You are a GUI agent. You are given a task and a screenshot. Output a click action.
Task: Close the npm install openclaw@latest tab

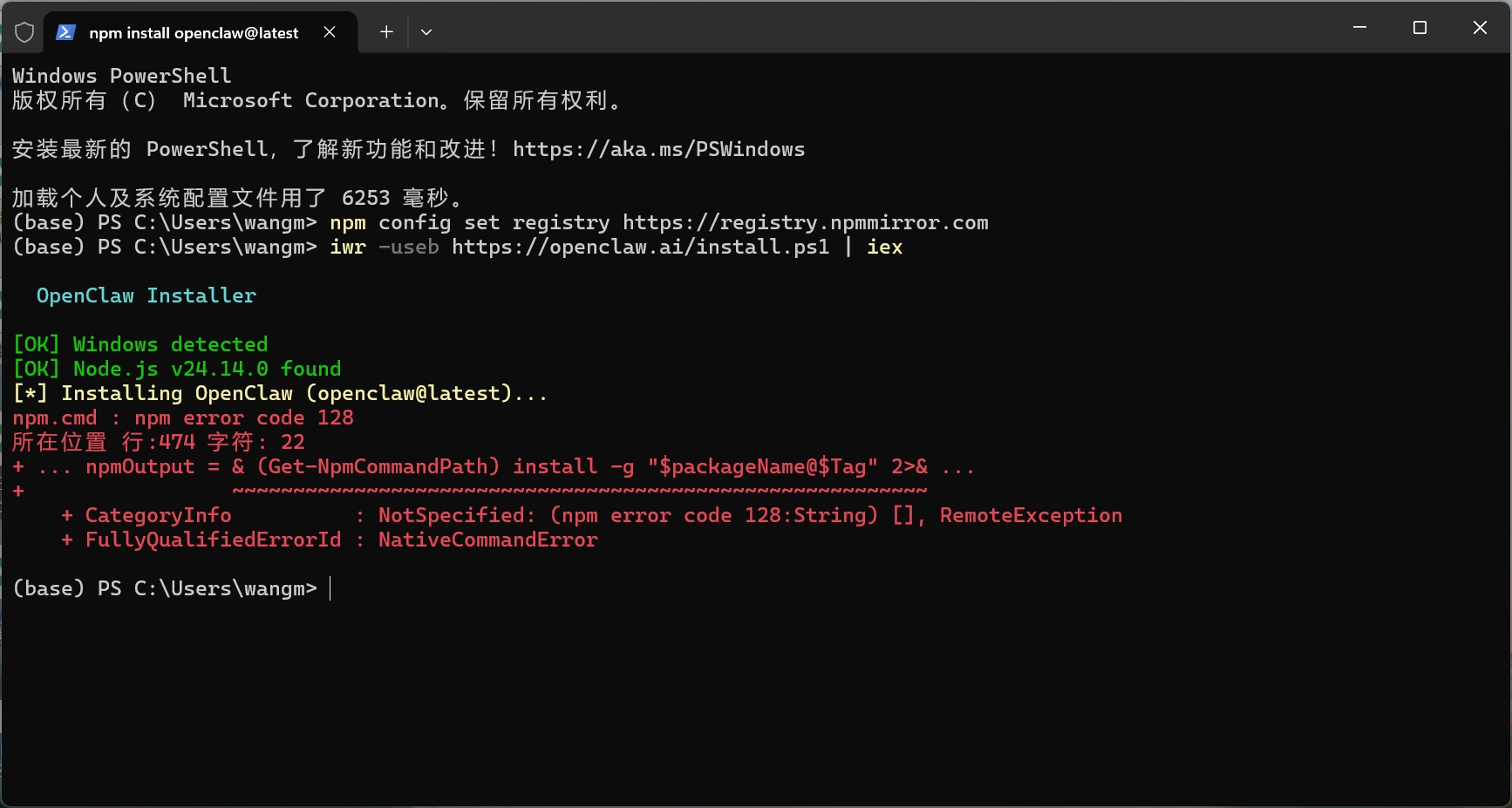point(330,32)
